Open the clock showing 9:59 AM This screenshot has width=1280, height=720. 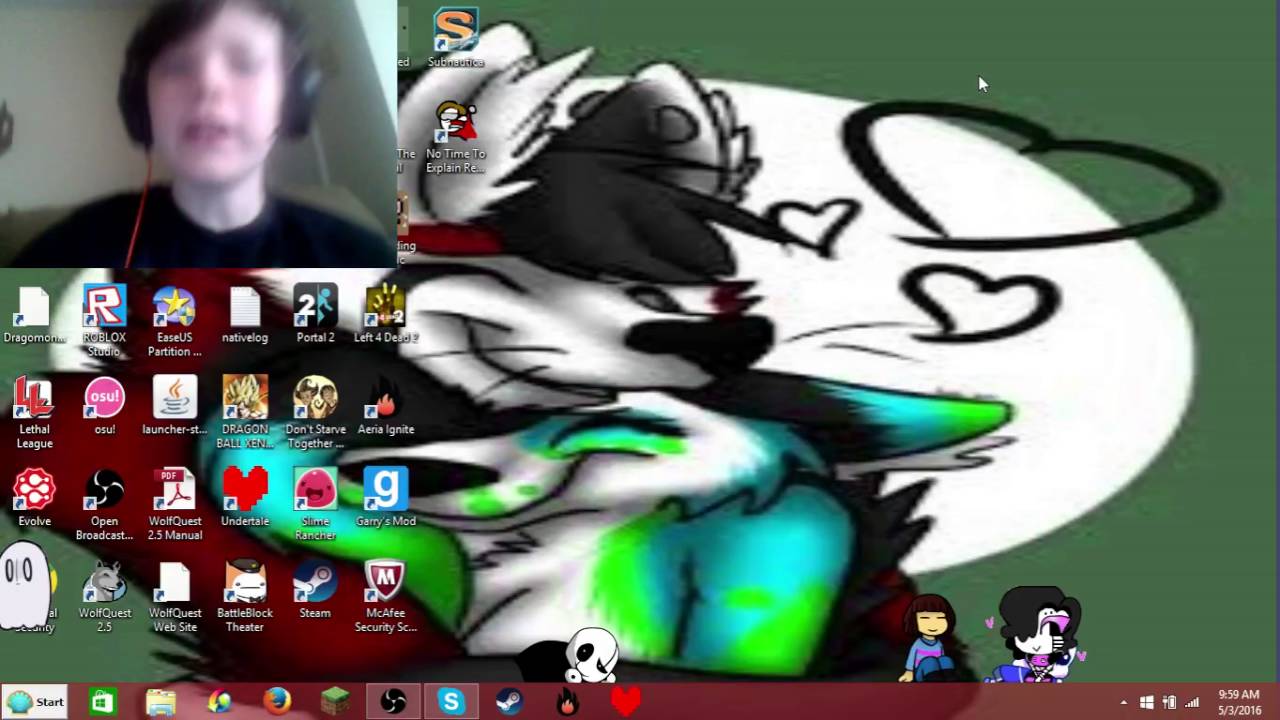click(x=1238, y=702)
